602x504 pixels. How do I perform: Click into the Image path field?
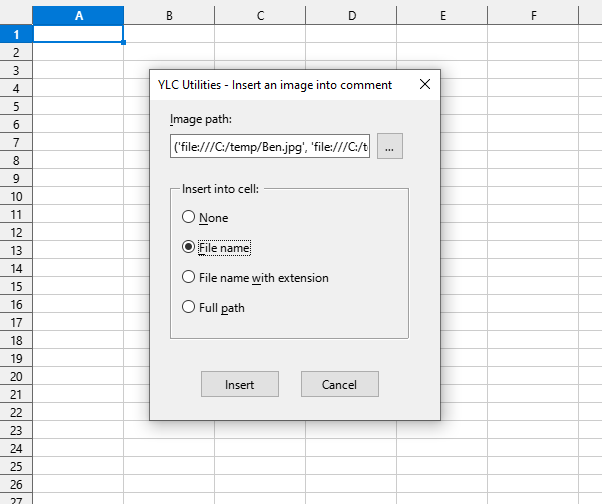270,146
